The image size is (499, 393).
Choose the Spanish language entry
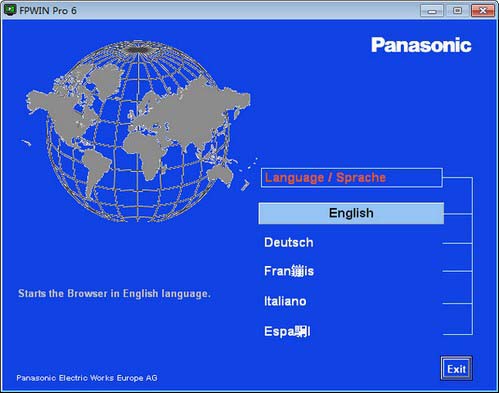287,332
